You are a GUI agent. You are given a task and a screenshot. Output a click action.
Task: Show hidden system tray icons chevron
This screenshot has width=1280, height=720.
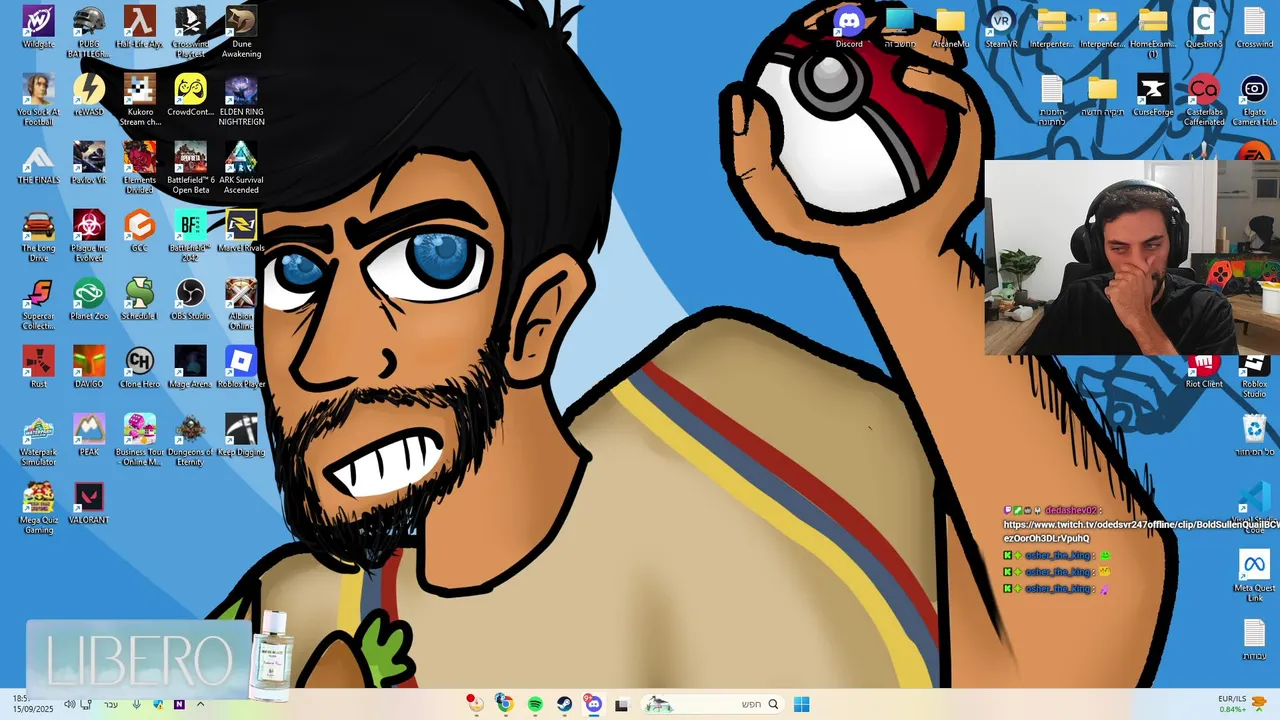(200, 704)
